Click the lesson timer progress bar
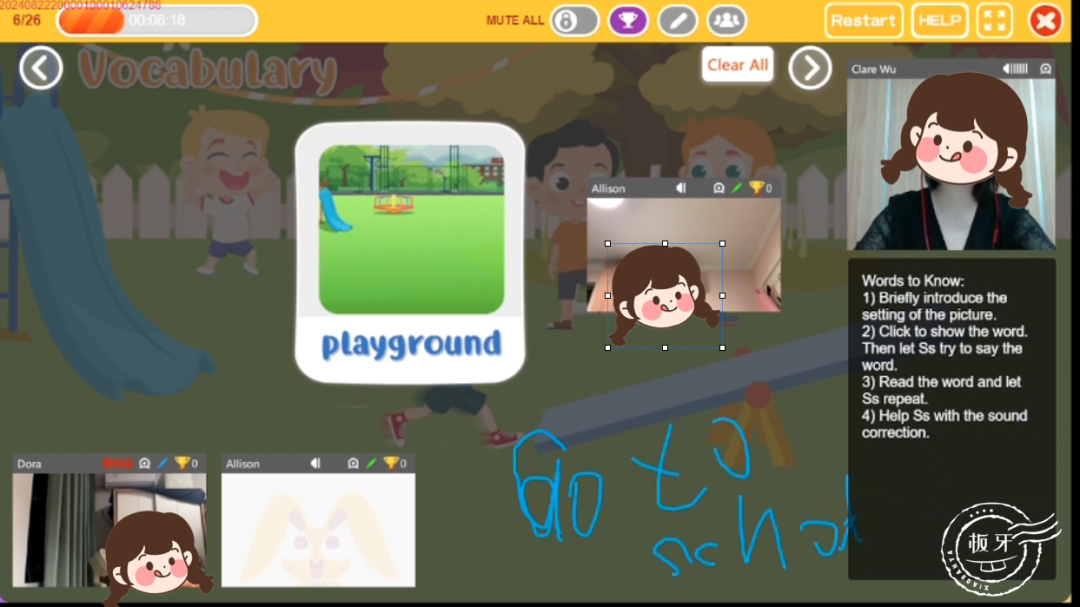1080x607 pixels. (x=157, y=21)
